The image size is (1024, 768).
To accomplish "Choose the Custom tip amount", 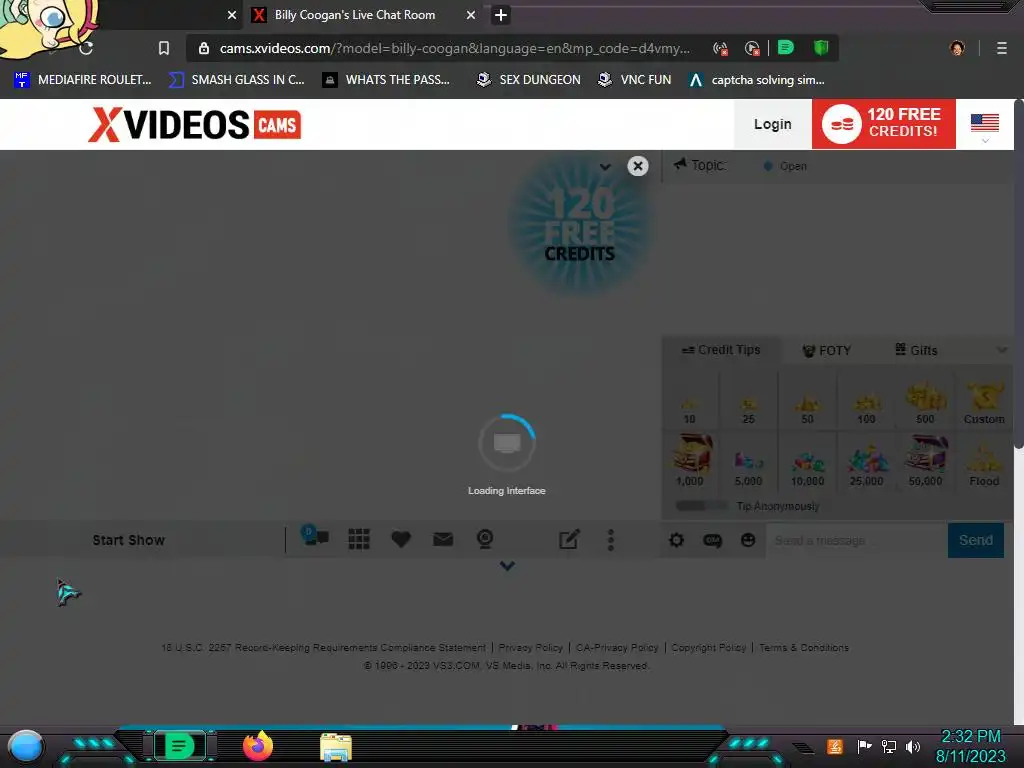I will [984, 402].
